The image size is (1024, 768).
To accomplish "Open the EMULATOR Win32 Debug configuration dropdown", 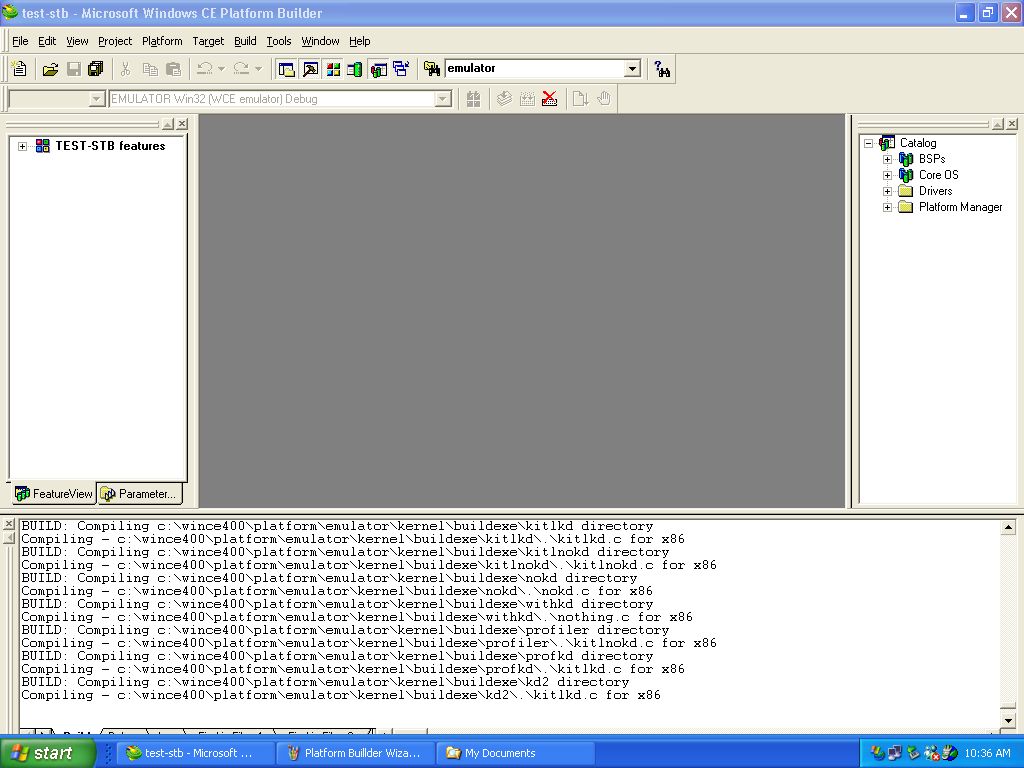I will 443,99.
